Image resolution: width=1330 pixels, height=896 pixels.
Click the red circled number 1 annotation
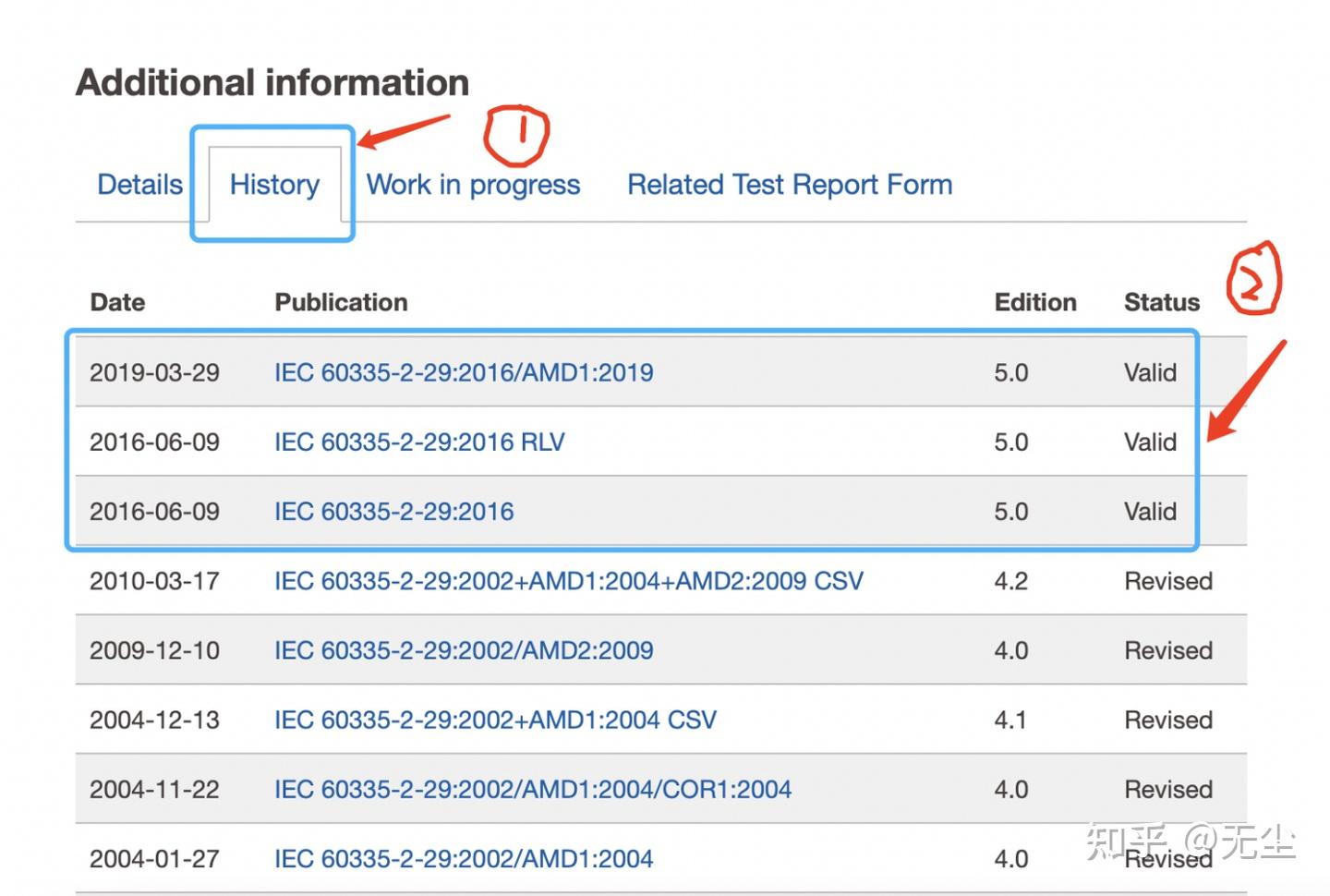click(517, 135)
